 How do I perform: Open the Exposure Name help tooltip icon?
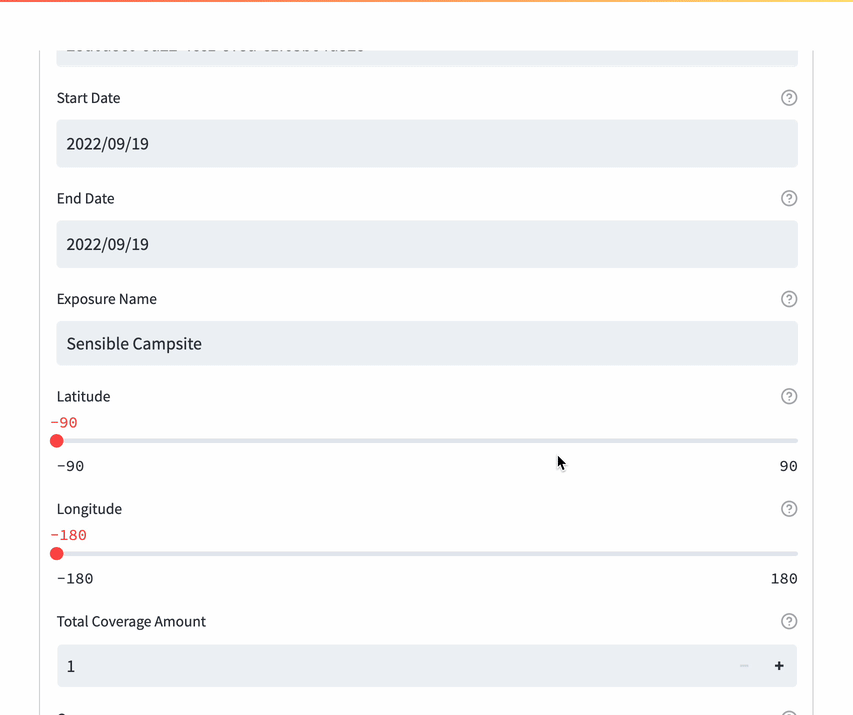[x=789, y=299]
